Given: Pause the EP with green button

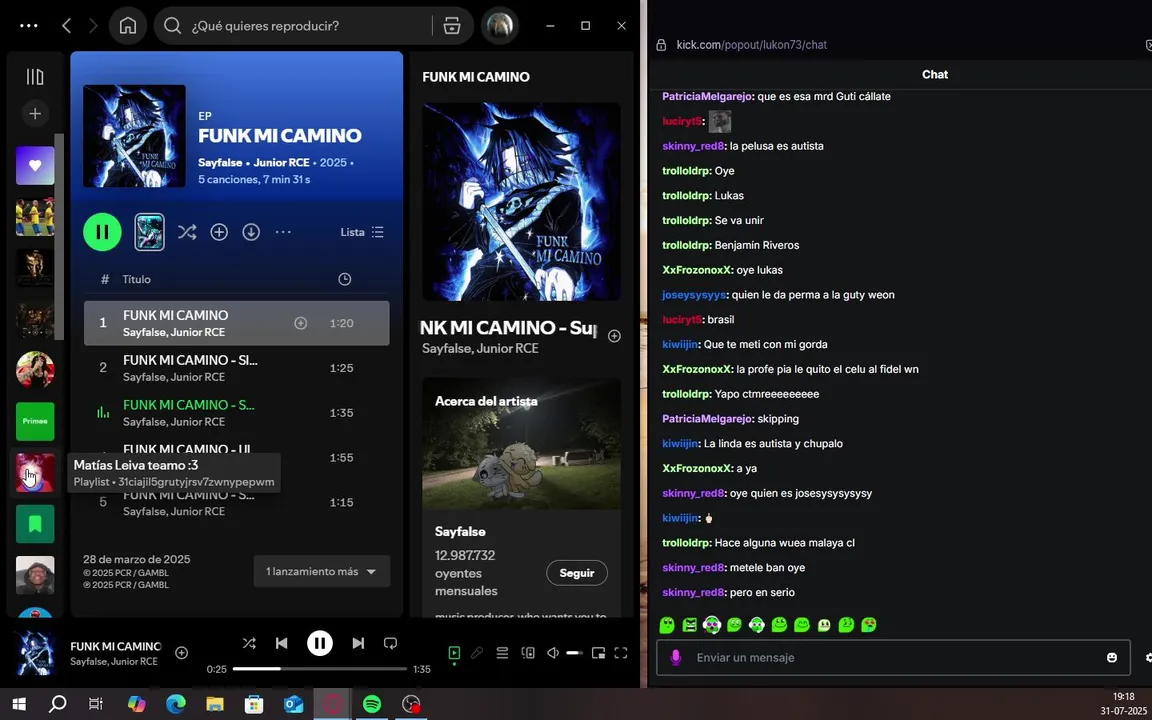Looking at the screenshot, I should click(102, 232).
